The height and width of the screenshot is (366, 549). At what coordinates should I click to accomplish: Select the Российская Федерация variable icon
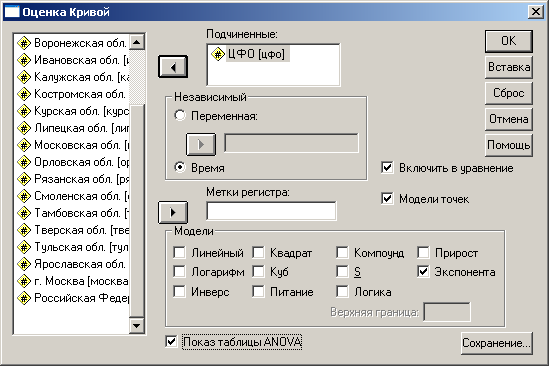[24, 298]
